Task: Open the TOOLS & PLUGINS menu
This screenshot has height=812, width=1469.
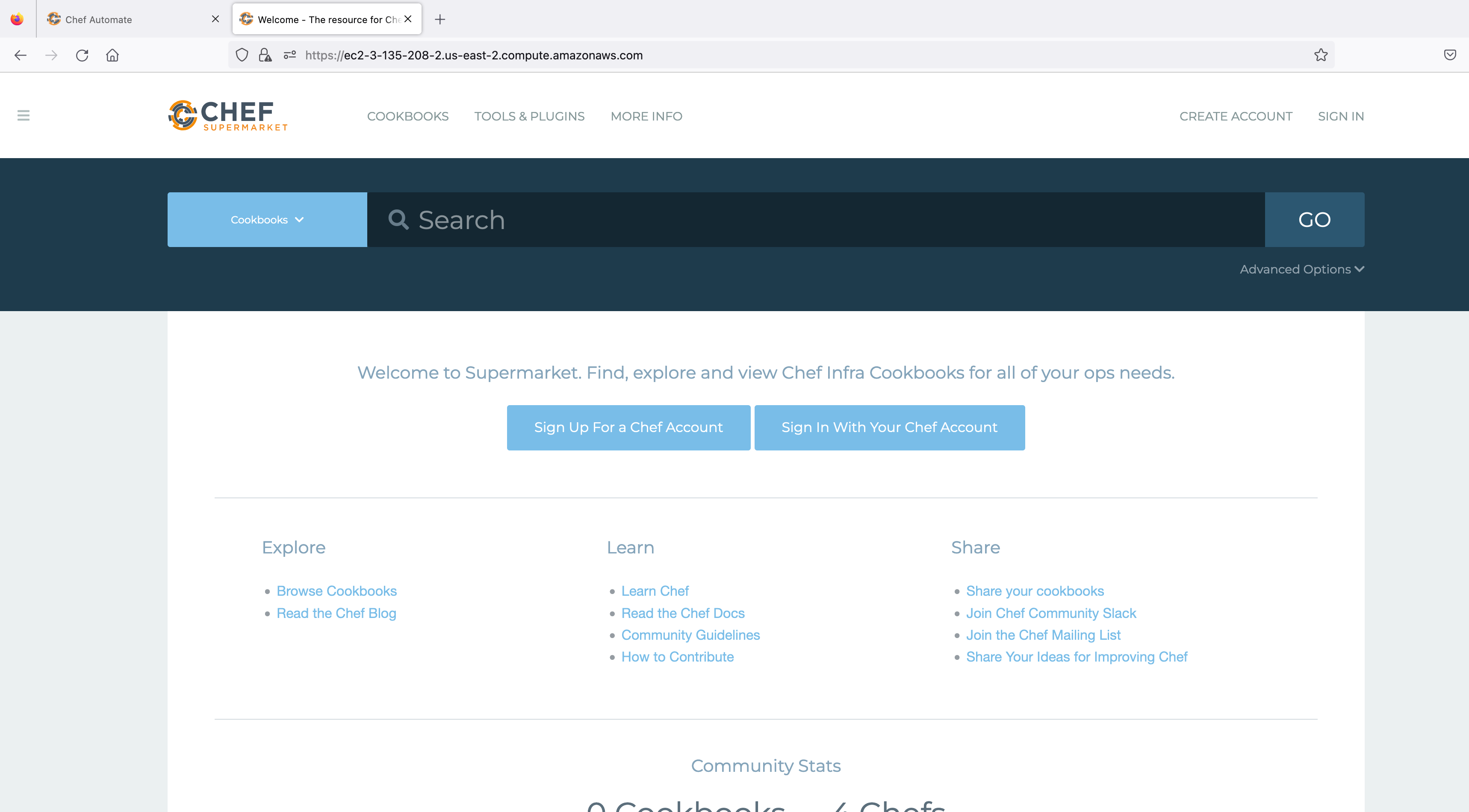Action: [x=529, y=116]
